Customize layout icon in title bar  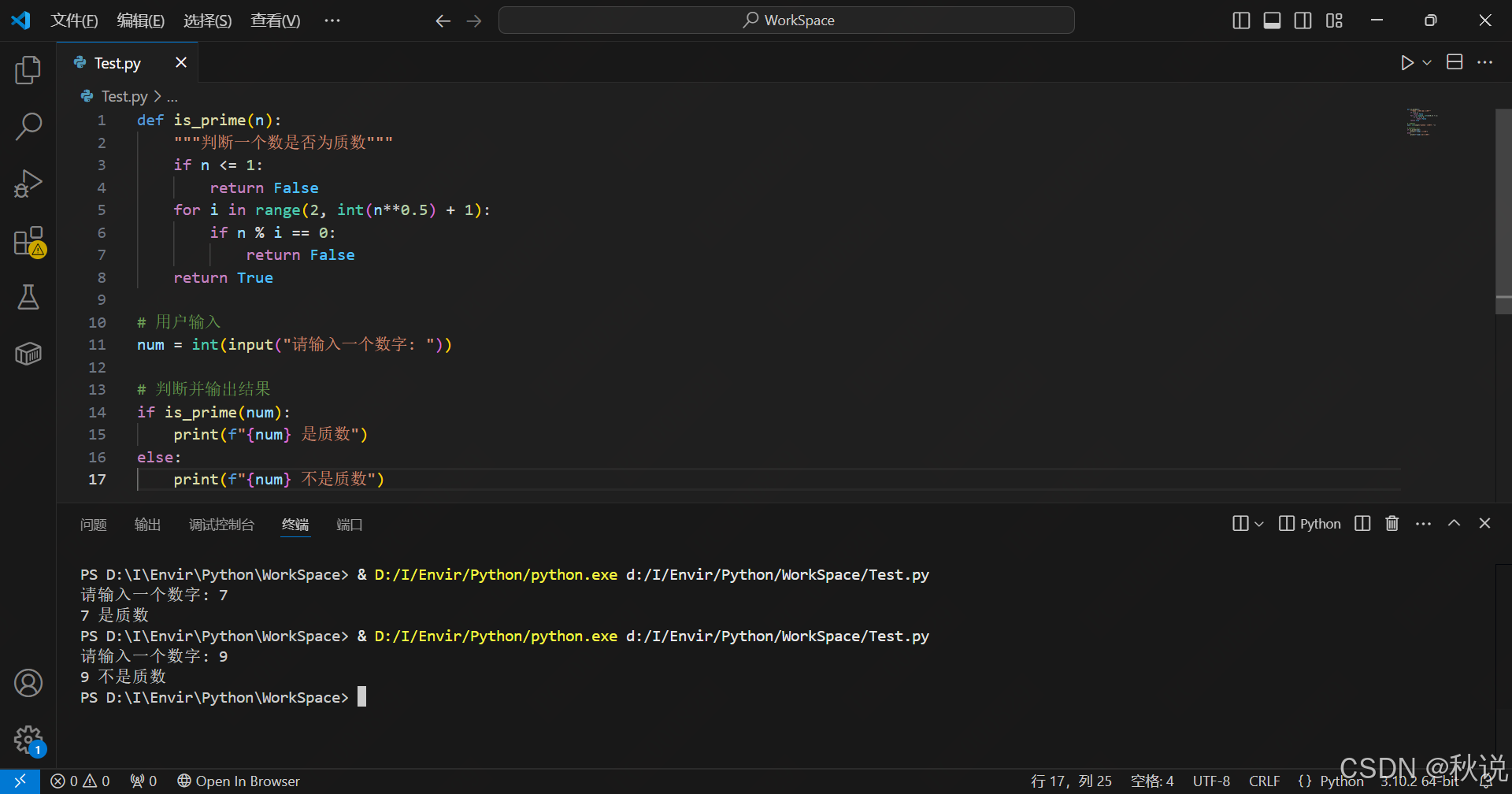point(1334,20)
